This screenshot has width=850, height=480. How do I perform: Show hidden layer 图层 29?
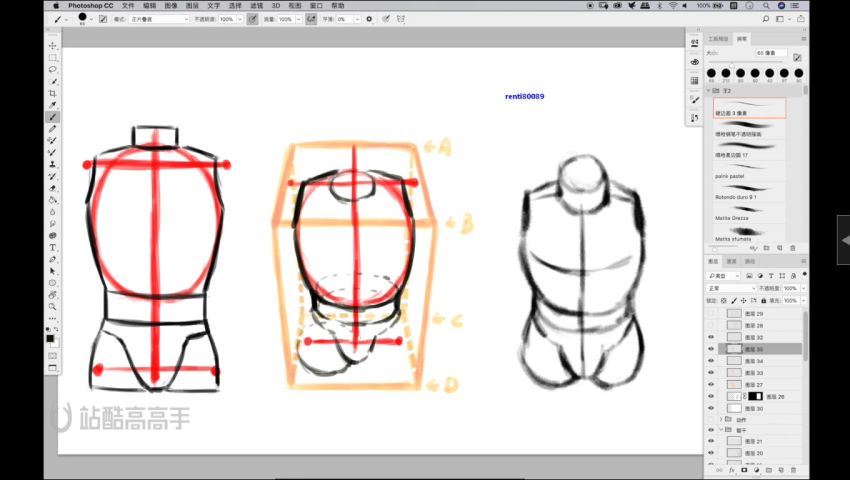711,313
